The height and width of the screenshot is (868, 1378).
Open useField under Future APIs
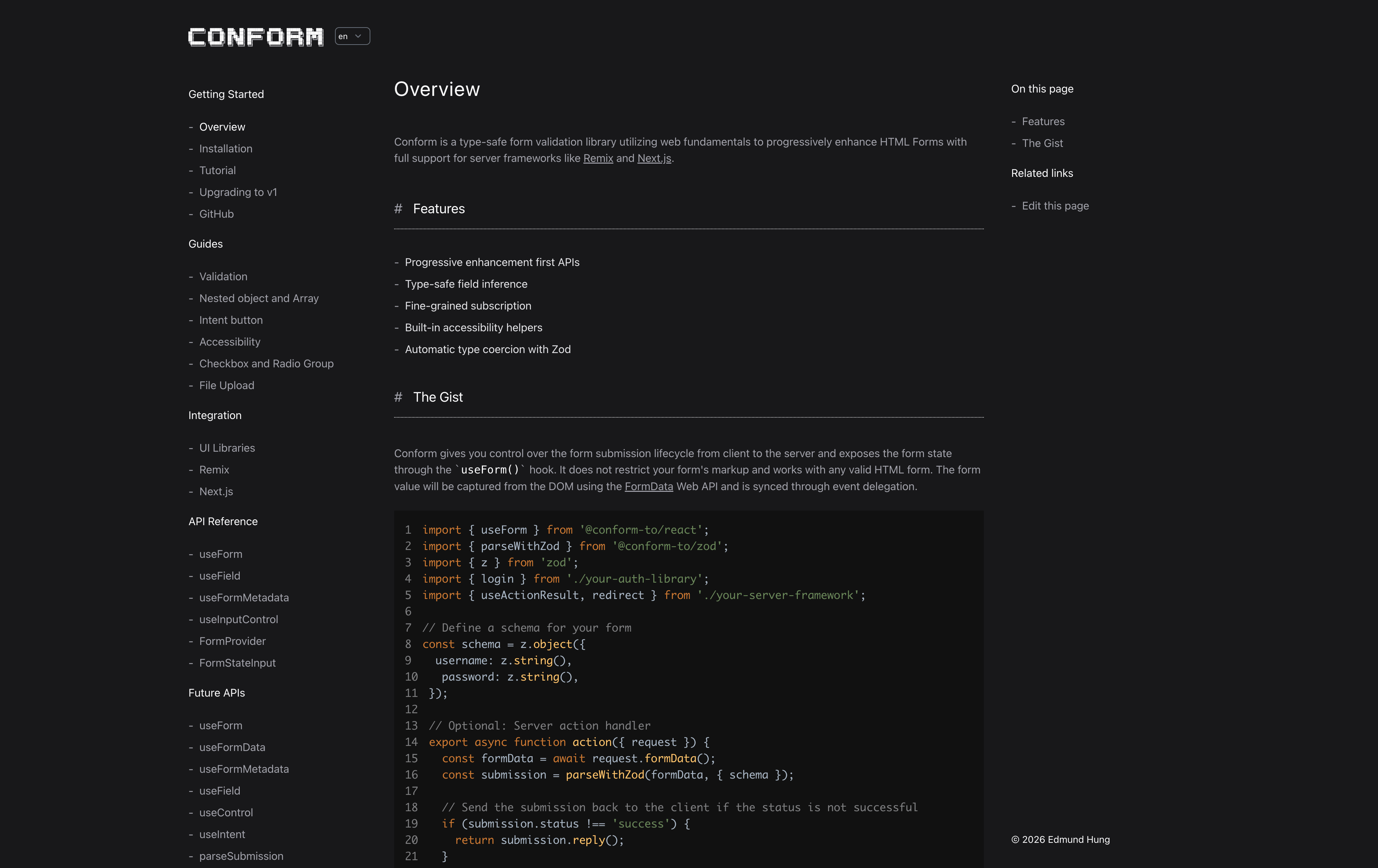(219, 790)
